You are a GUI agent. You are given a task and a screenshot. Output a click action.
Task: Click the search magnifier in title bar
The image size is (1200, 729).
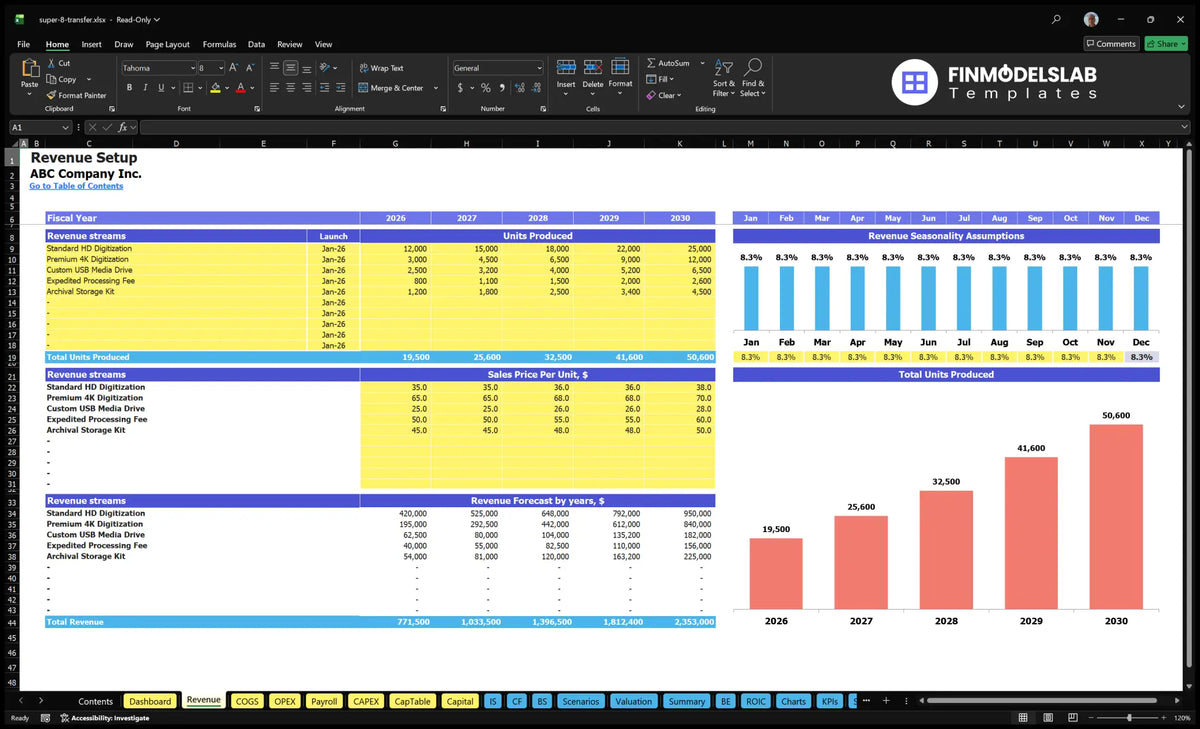coord(1057,19)
